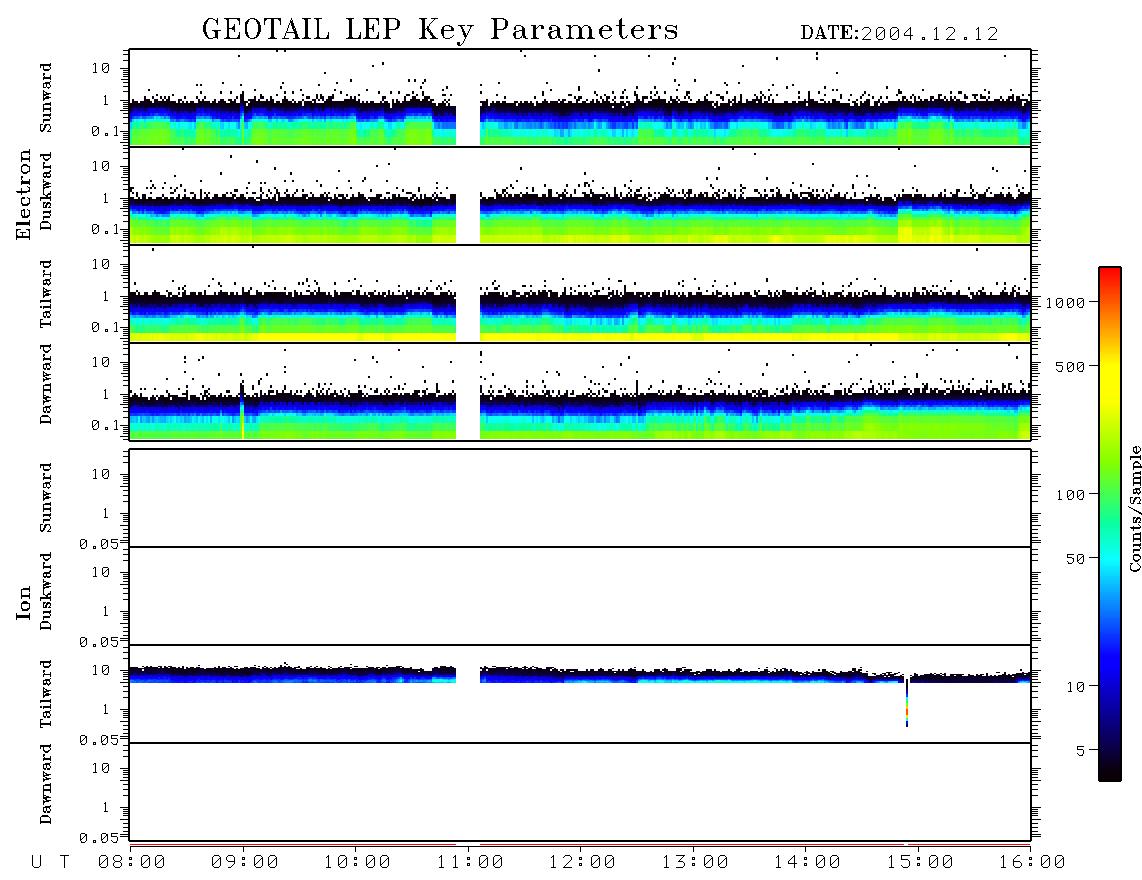Screen dimensions: 1142x880
Task: Select the Ion Duskward panel label
Action: (x=46, y=591)
